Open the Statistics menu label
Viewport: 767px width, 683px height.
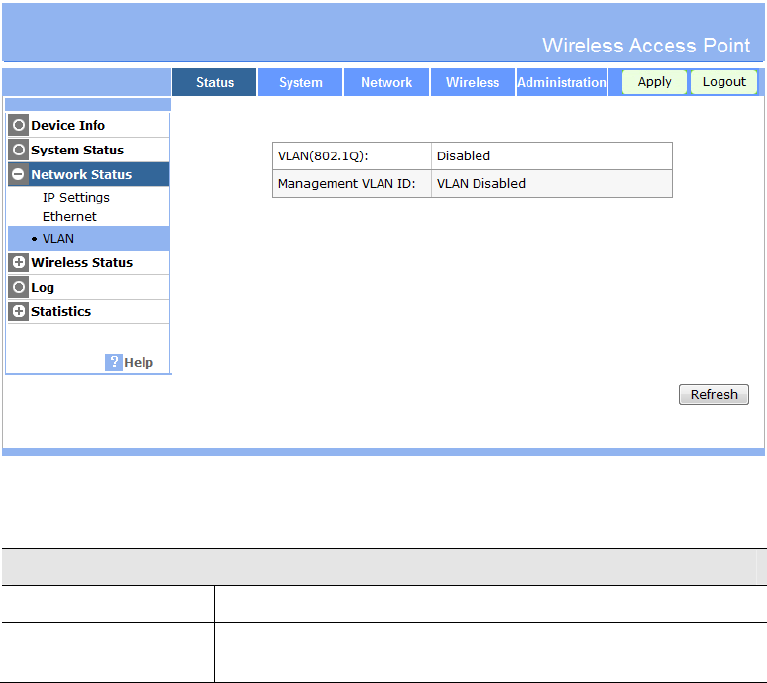pos(61,312)
